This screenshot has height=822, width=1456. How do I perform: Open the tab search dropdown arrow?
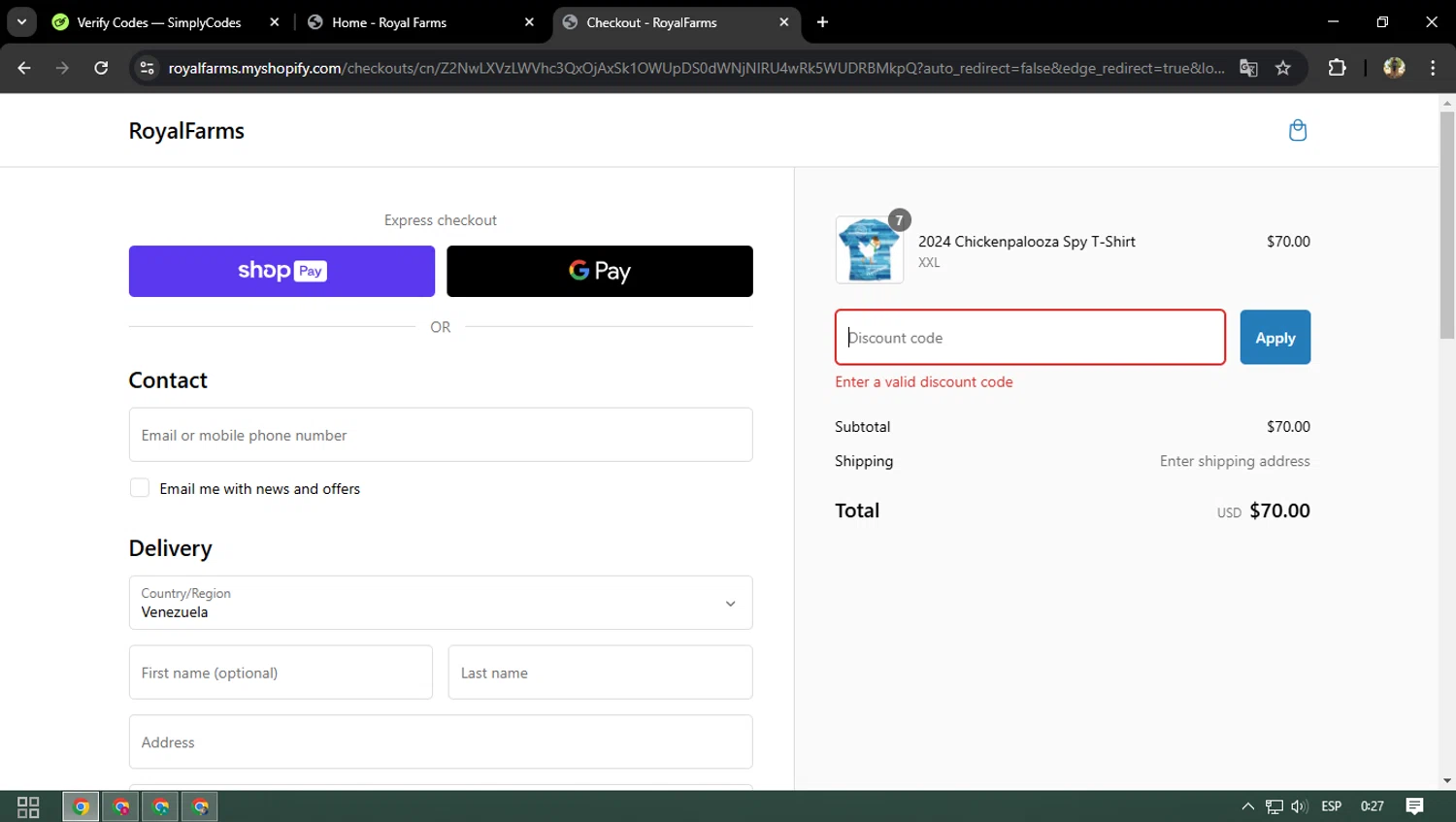pos(21,22)
